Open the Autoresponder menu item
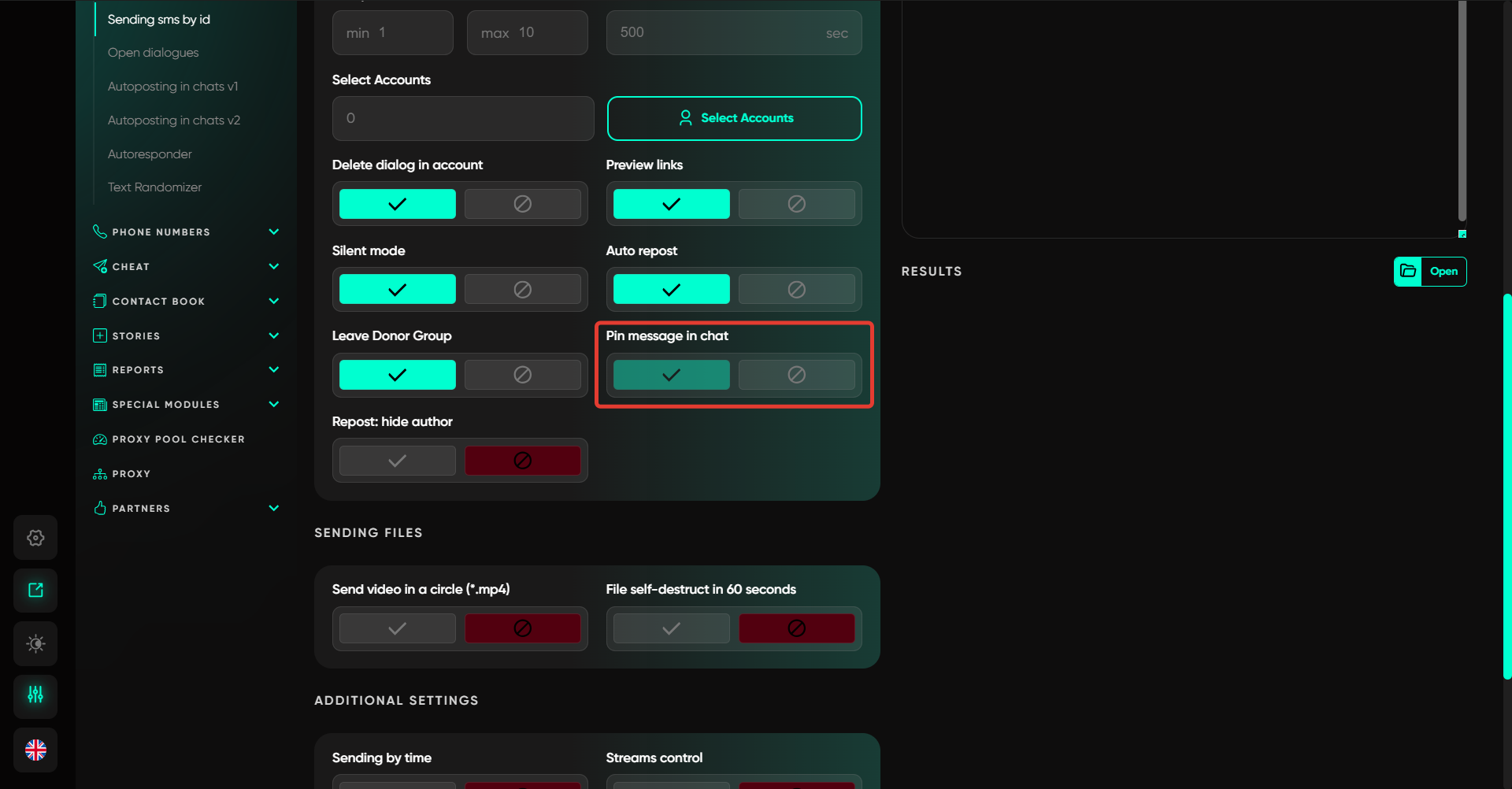This screenshot has width=1512, height=789. (150, 154)
